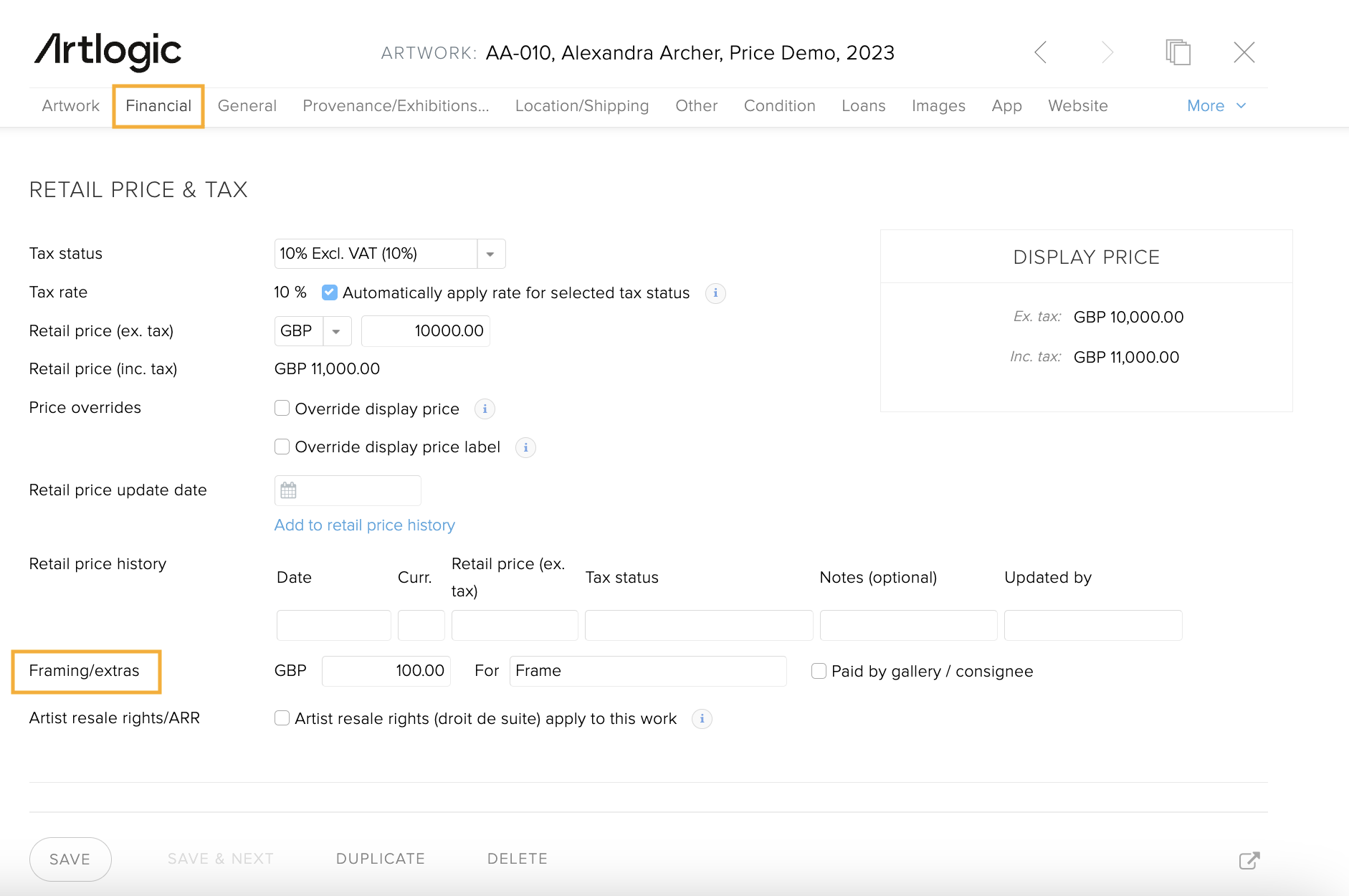1349x896 pixels.
Task: Open the Condition tab
Action: point(779,106)
